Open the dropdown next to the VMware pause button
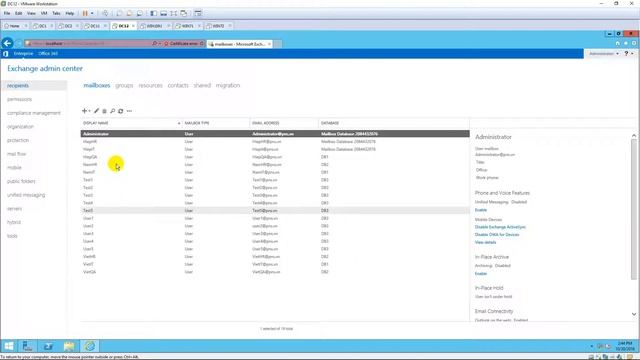 pyautogui.click(x=92, y=13)
